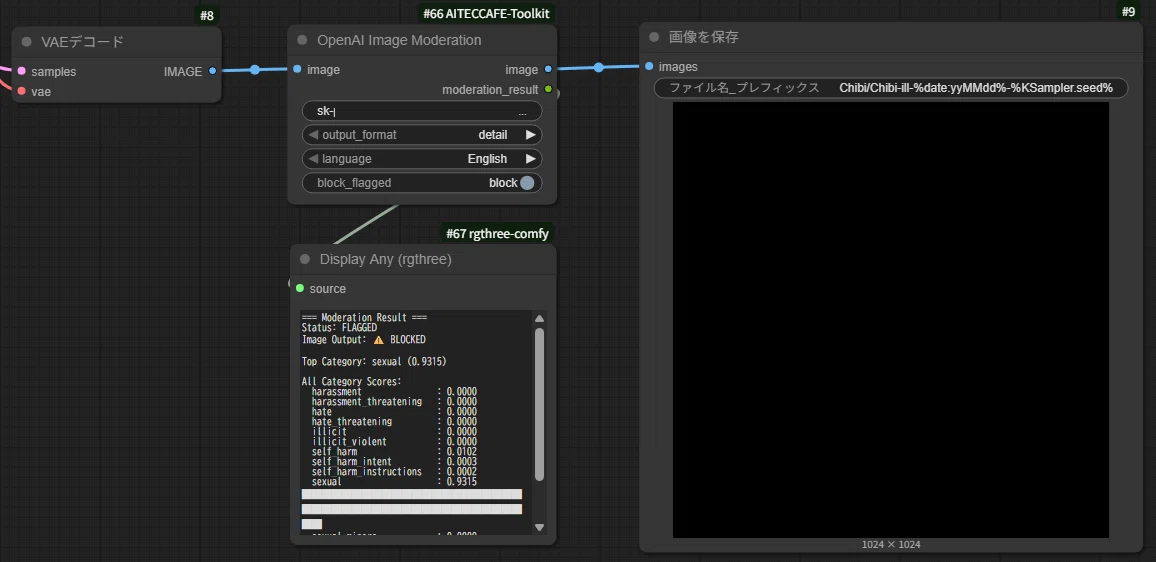Screen dimensions: 1156x562
Task: Open the language value English selector
Action: point(487,159)
